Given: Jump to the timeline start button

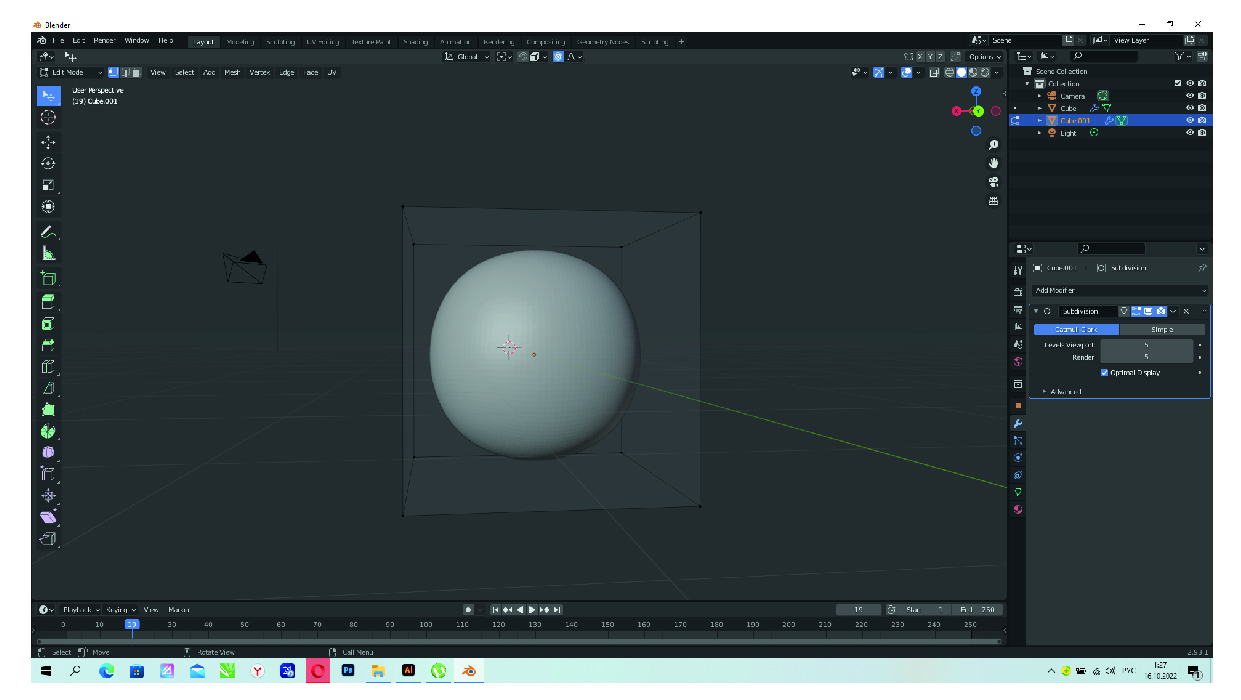Looking at the screenshot, I should 495,609.
